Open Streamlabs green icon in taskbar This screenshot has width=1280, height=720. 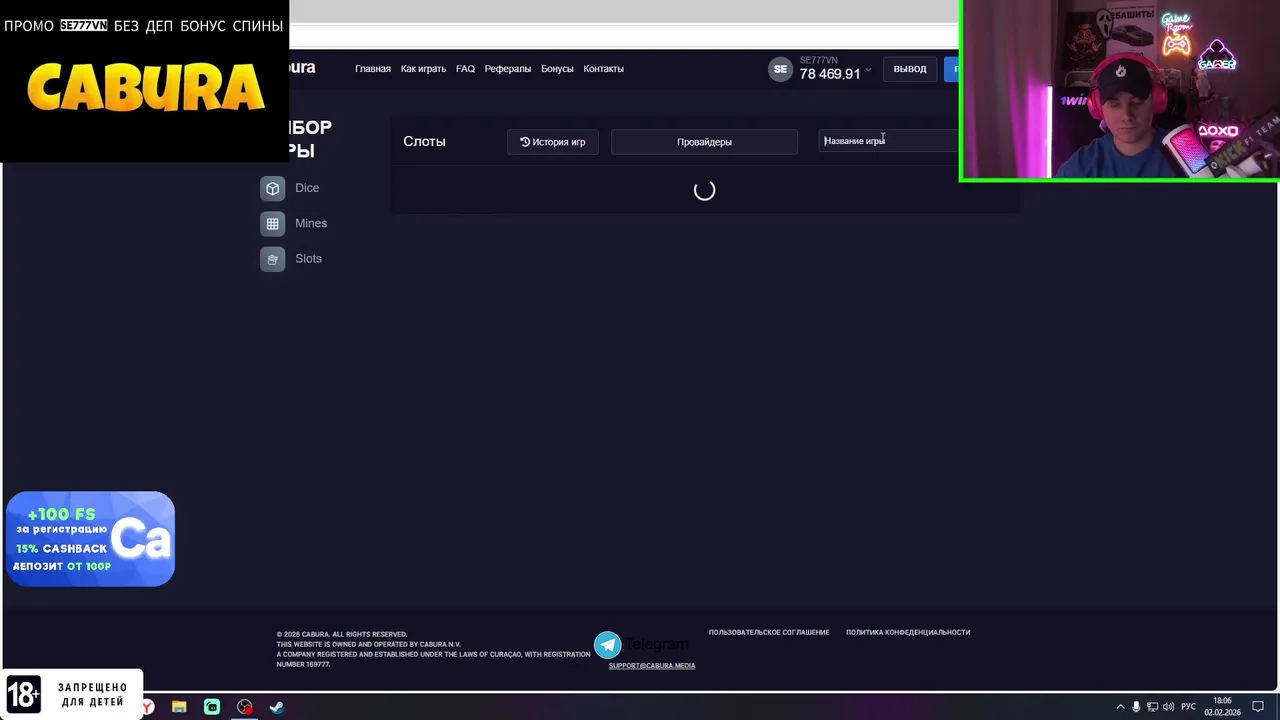212,707
